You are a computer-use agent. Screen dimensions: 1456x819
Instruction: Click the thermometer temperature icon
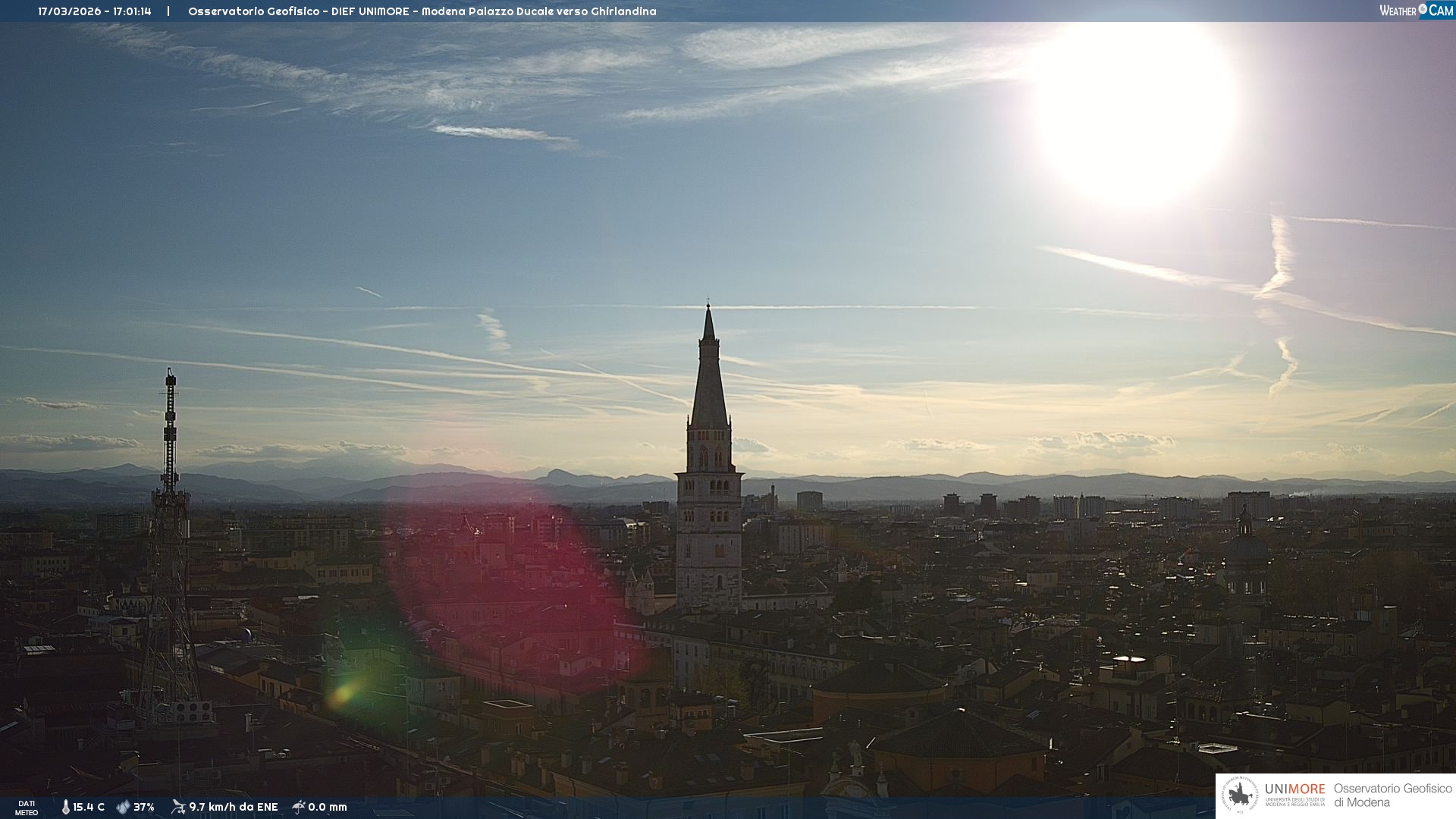(x=65, y=807)
